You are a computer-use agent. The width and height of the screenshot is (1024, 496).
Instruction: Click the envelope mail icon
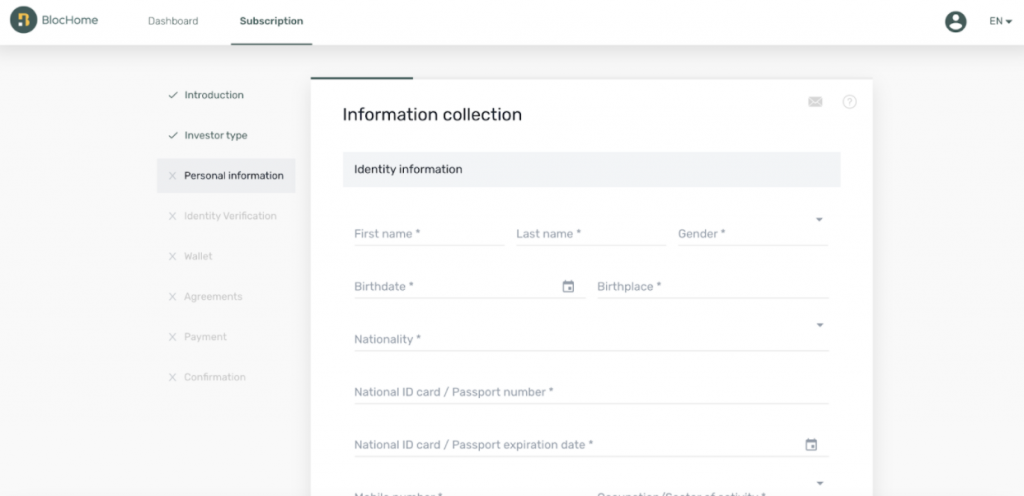[x=815, y=102]
